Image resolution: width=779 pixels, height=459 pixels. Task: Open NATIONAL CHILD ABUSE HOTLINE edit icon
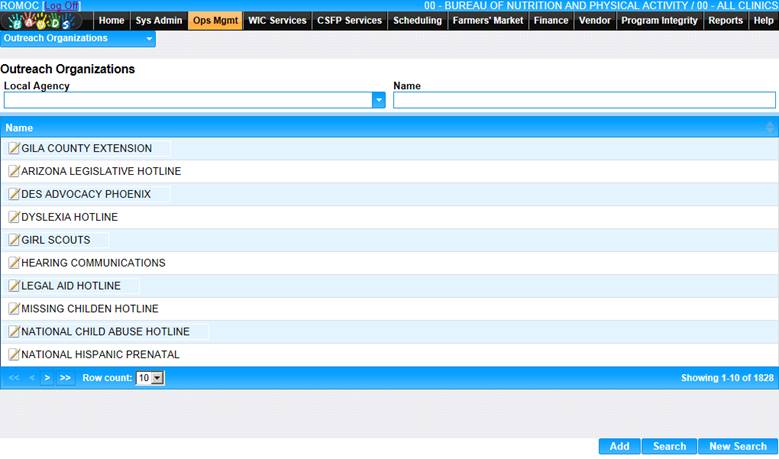(x=14, y=332)
